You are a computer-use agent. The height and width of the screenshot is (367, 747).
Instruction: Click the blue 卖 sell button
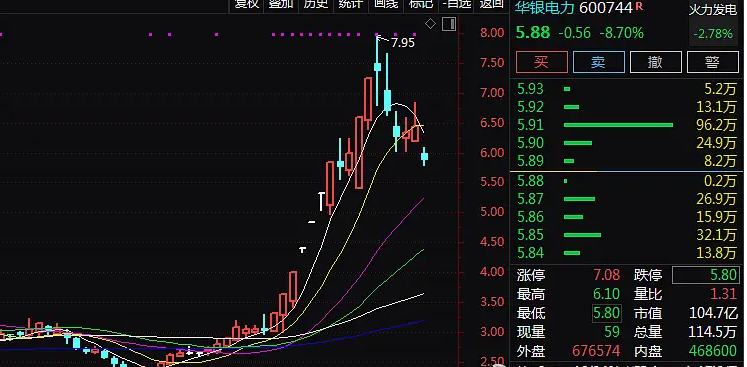(599, 62)
